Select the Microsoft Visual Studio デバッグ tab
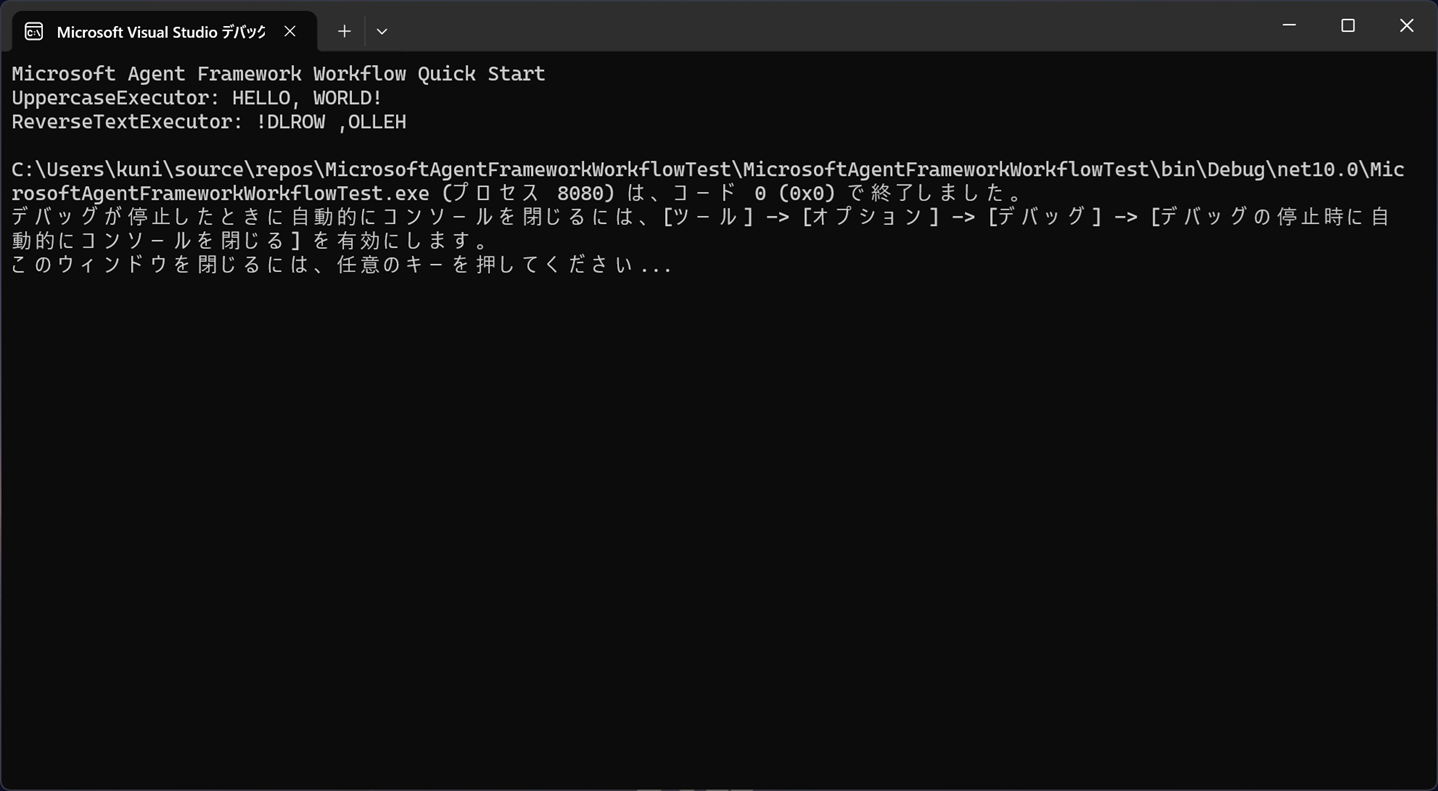1438x791 pixels. 161,32
